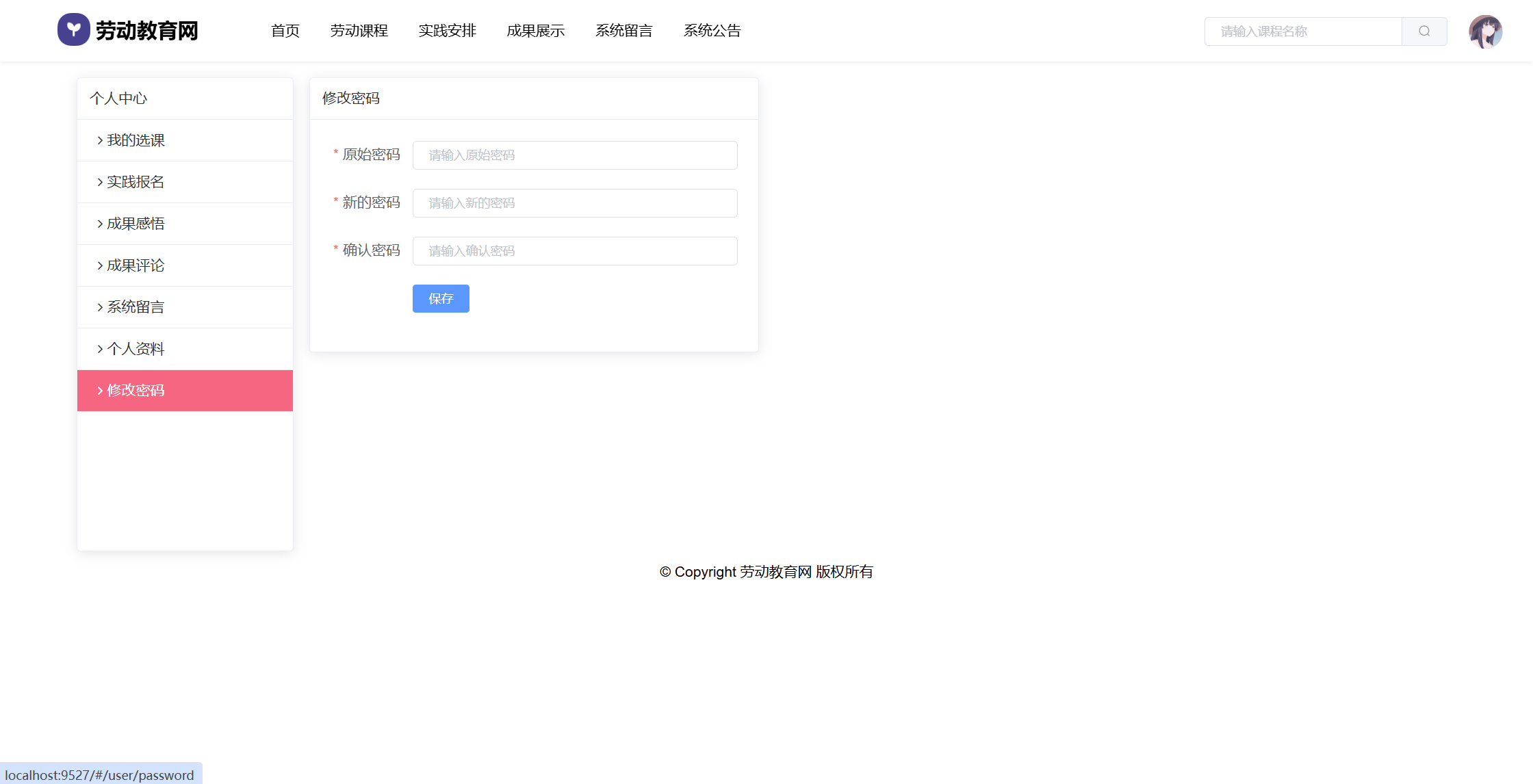Open 系统公告 navigation menu item
Image resolution: width=1533 pixels, height=784 pixels.
tap(712, 31)
